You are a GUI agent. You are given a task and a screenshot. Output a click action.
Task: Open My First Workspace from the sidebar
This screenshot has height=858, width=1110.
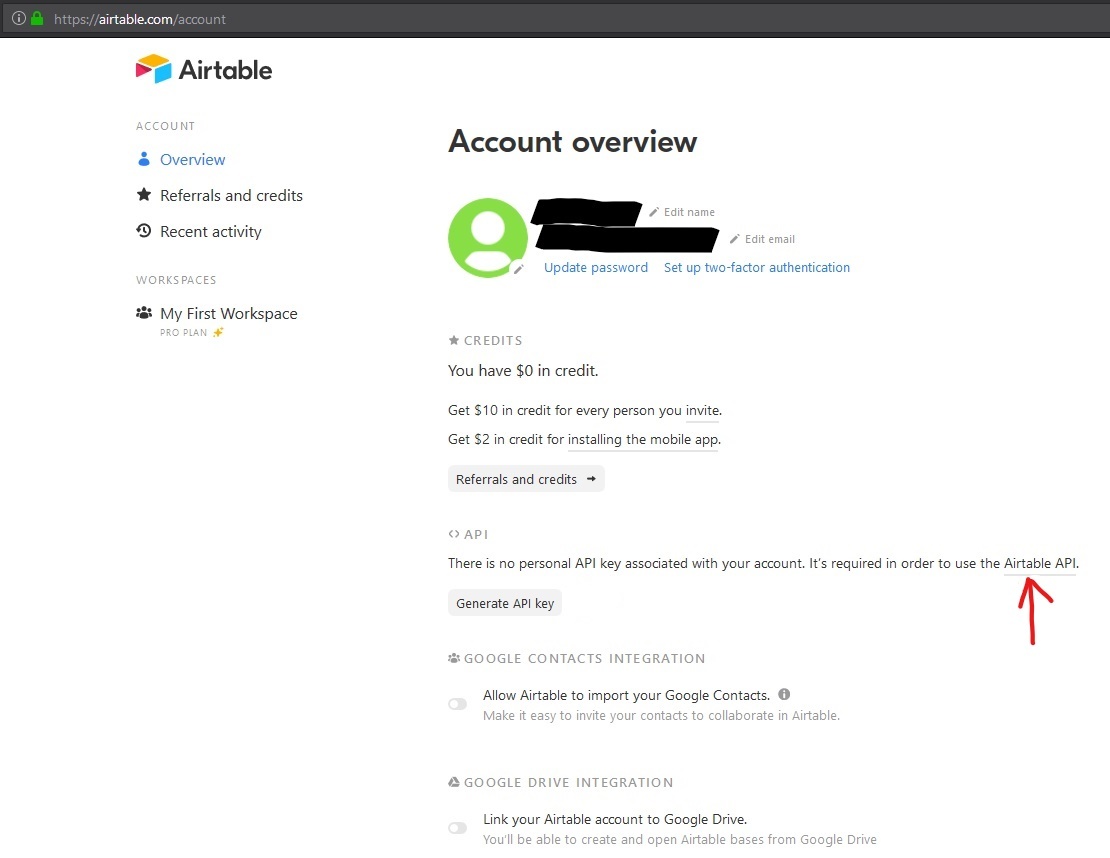pos(228,313)
